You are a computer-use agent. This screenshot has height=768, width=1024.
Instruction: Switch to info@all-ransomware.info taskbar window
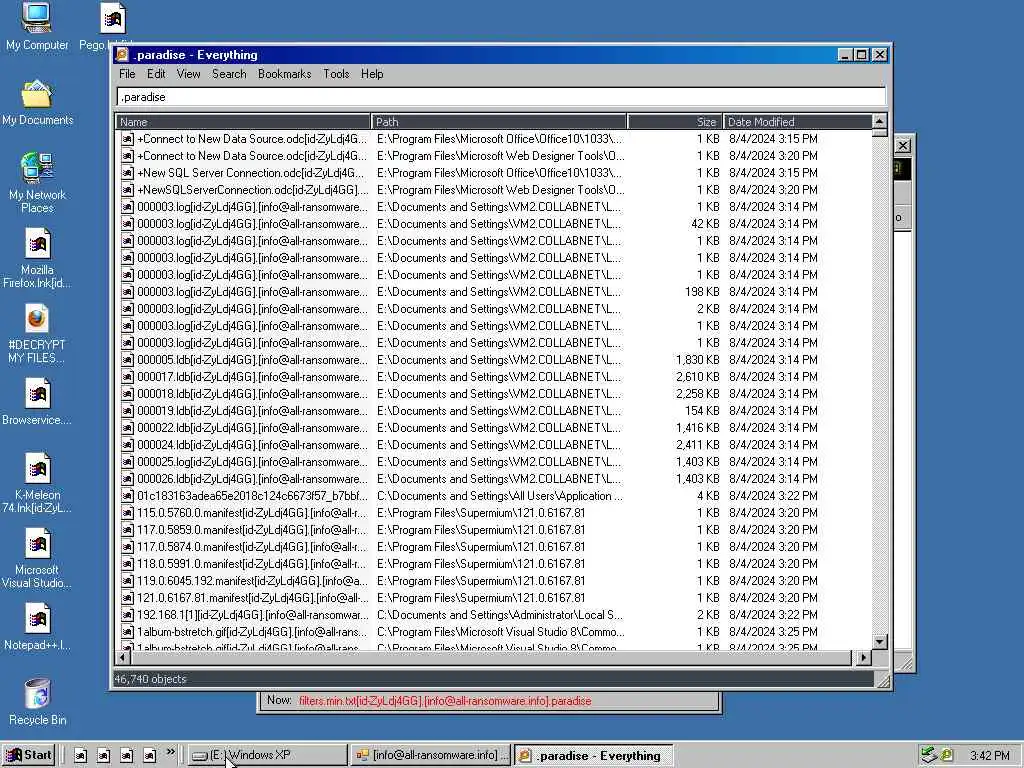coord(431,755)
